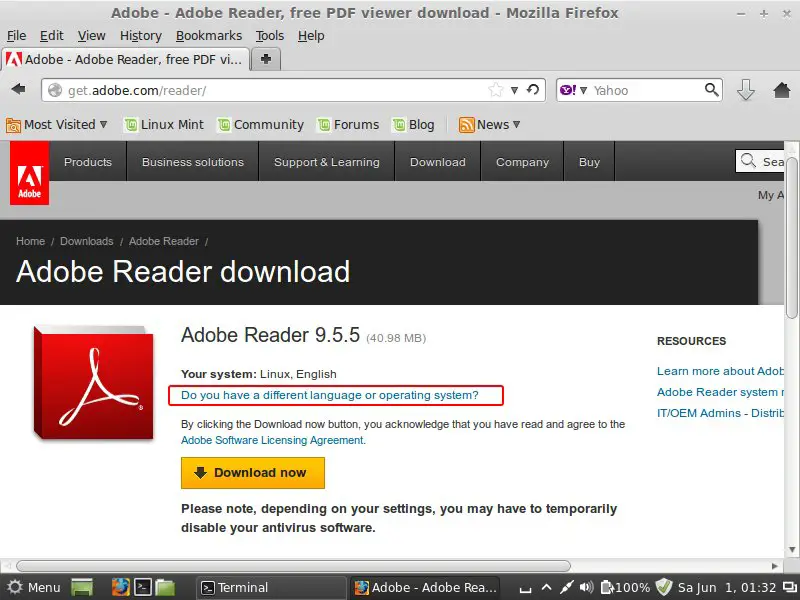Click the red Adobe logo
The width and height of the screenshot is (800, 600).
coord(30,173)
